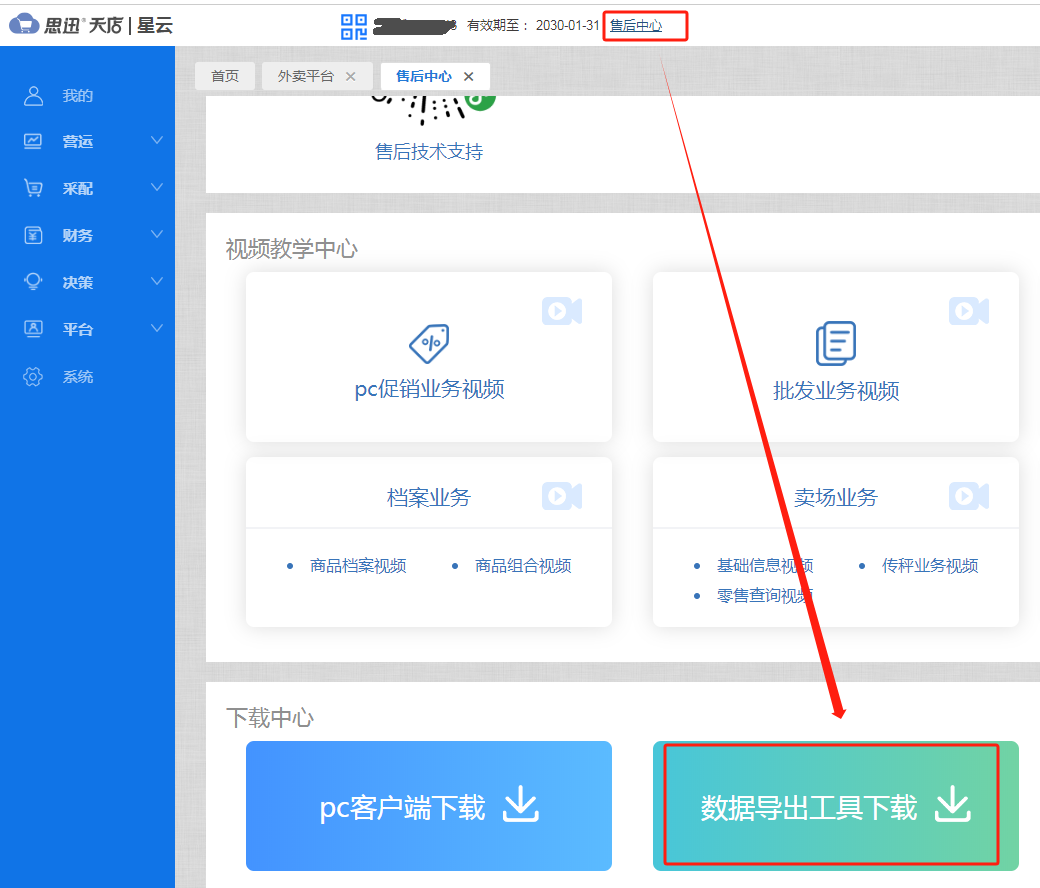Play video icon on pc促销业务视频 card

click(x=562, y=311)
